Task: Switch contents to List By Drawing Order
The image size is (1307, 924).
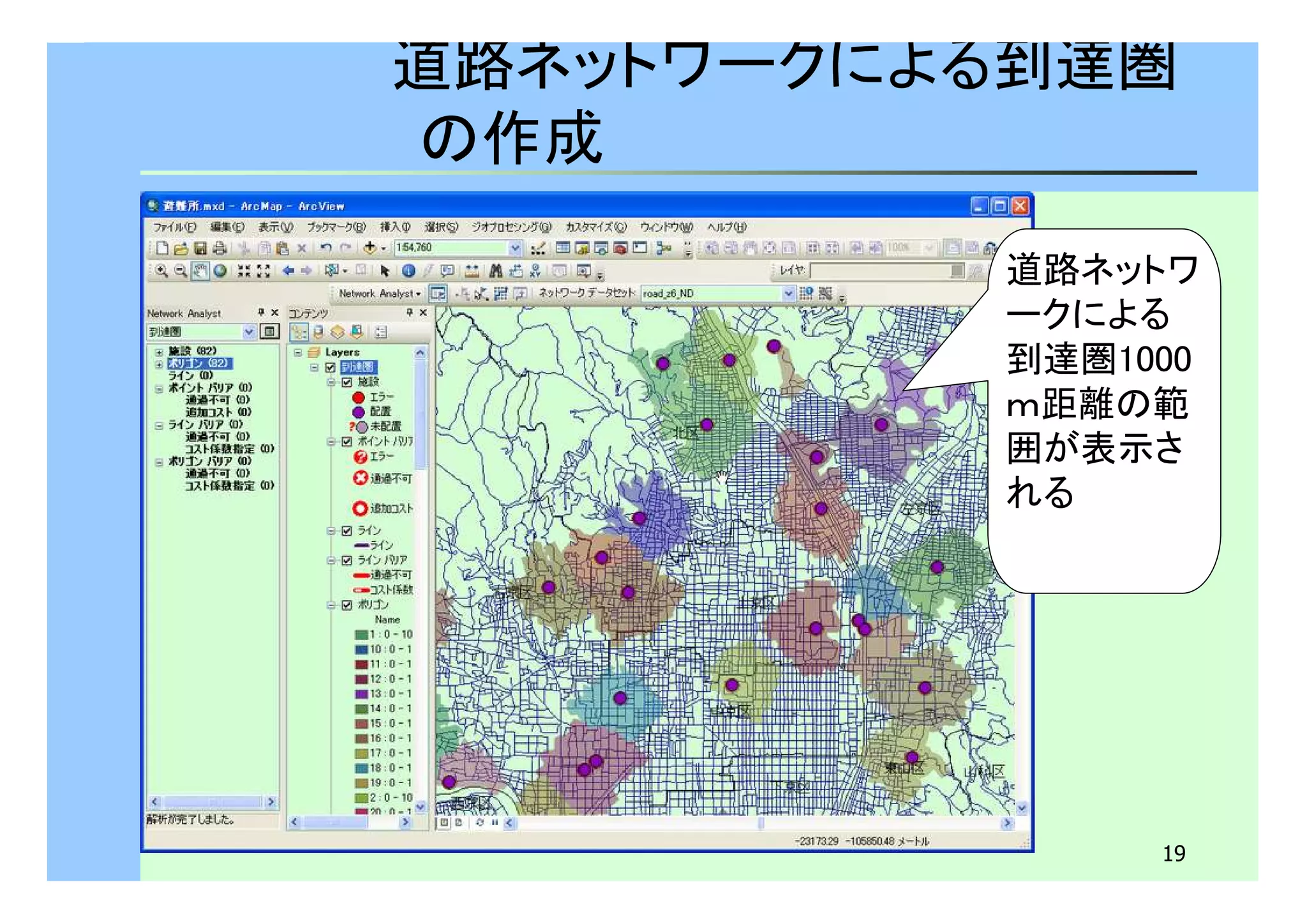Action: pyautogui.click(x=299, y=332)
